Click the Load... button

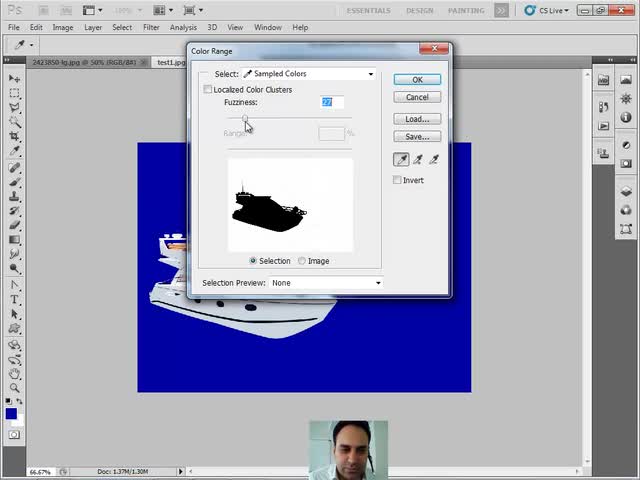(417, 119)
